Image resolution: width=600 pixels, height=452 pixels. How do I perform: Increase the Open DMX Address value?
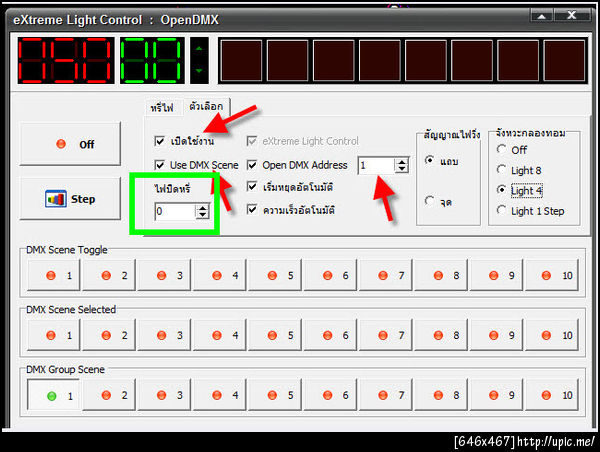[402, 162]
